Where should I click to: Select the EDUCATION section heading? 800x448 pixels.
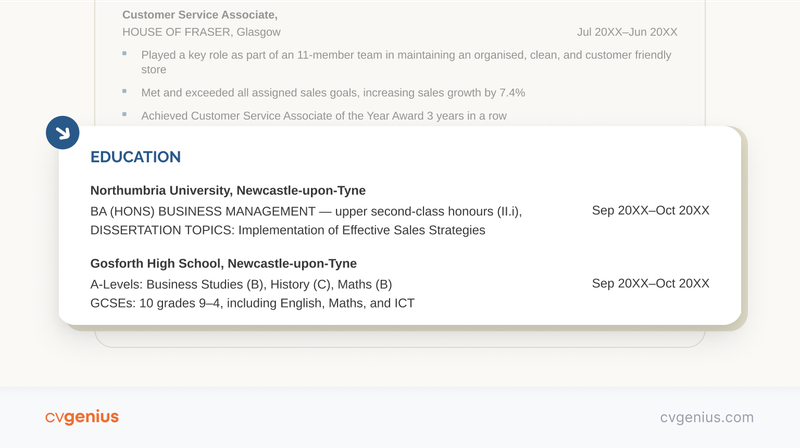point(135,157)
